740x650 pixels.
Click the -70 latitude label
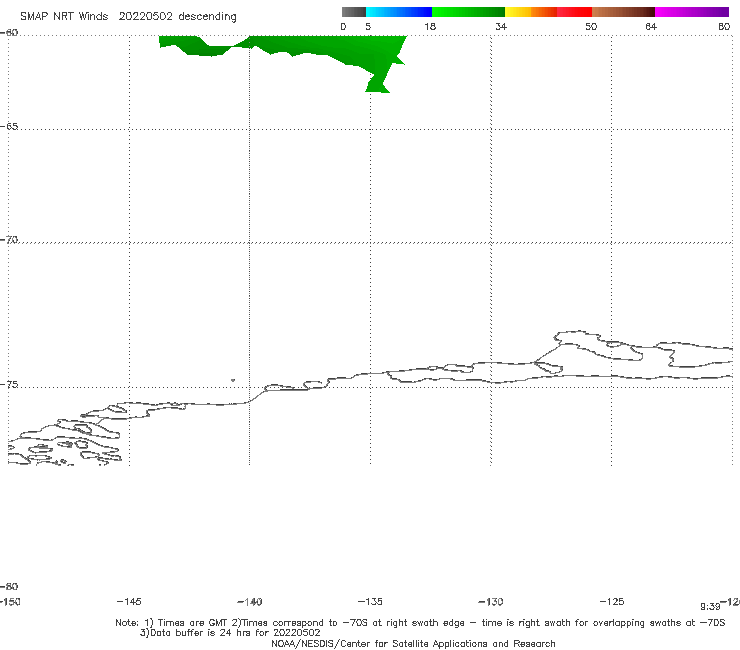point(9,240)
